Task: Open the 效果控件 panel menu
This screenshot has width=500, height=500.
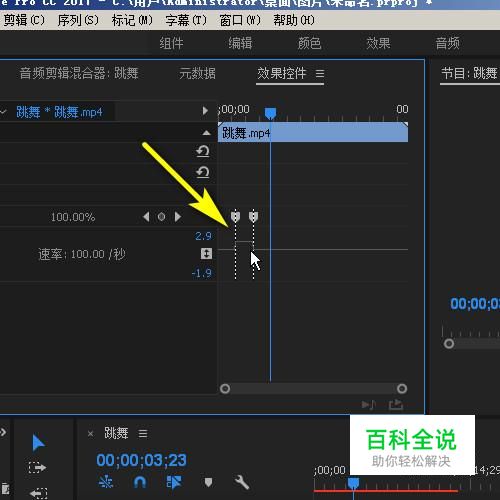Action: [320, 73]
